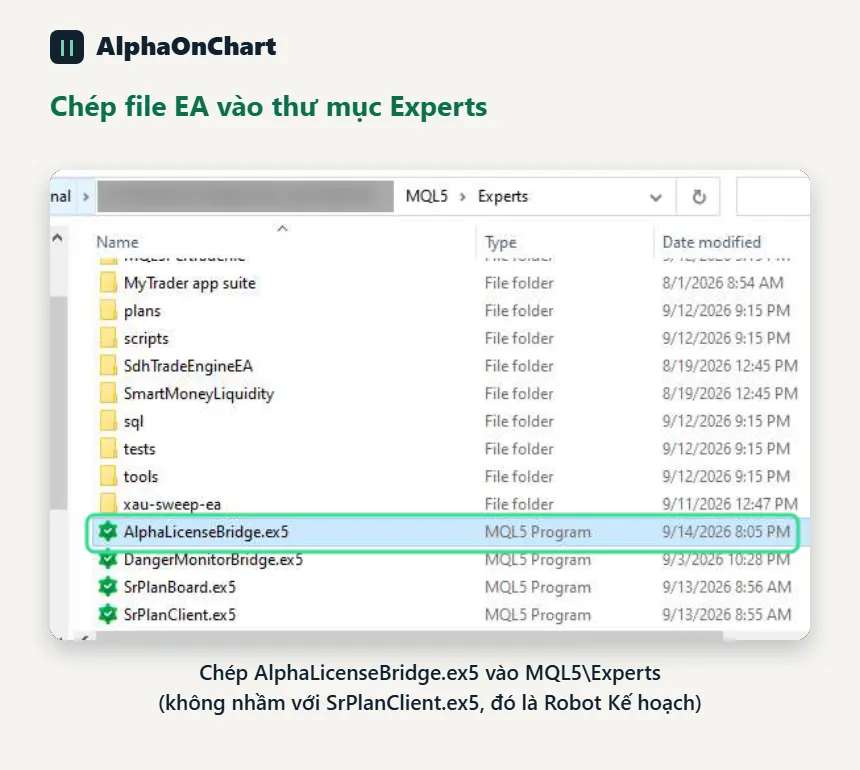Screen dimensions: 860x770
Task: Click the navigation pane vertical scrollbar thumb
Action: [x=59, y=403]
